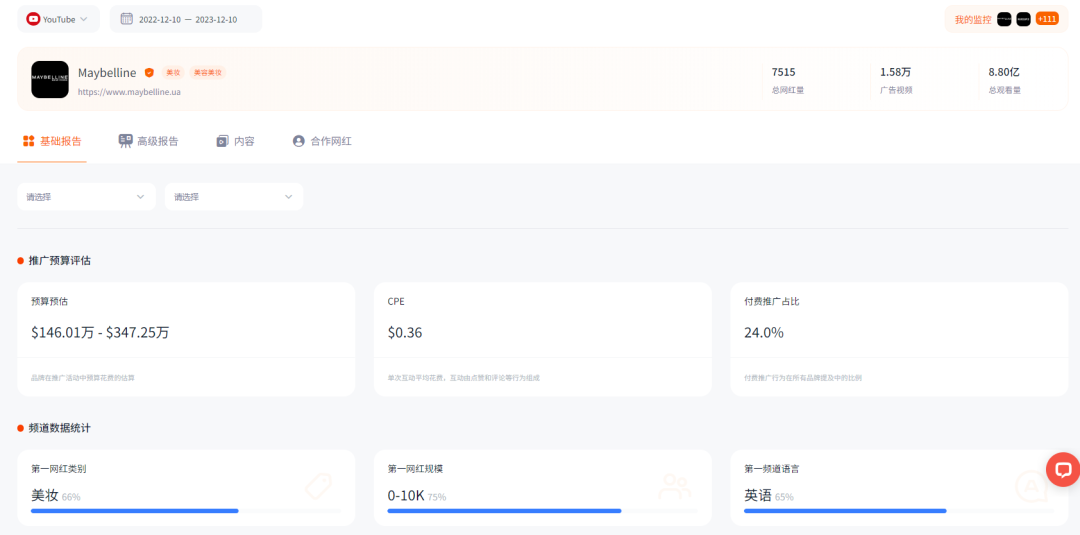The height and width of the screenshot is (535, 1080).
Task: Click the 频道数据统计 section heading
Action: tap(60, 428)
